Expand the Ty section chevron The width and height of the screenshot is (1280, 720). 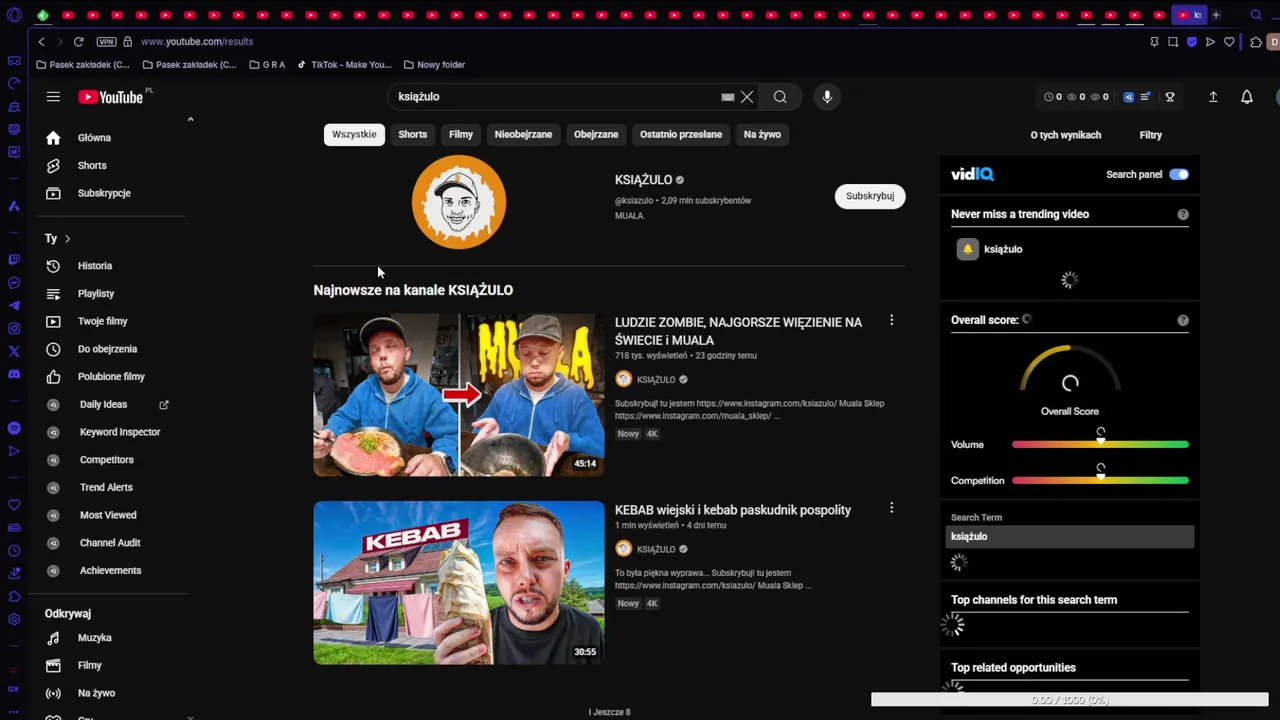pyautogui.click(x=67, y=239)
